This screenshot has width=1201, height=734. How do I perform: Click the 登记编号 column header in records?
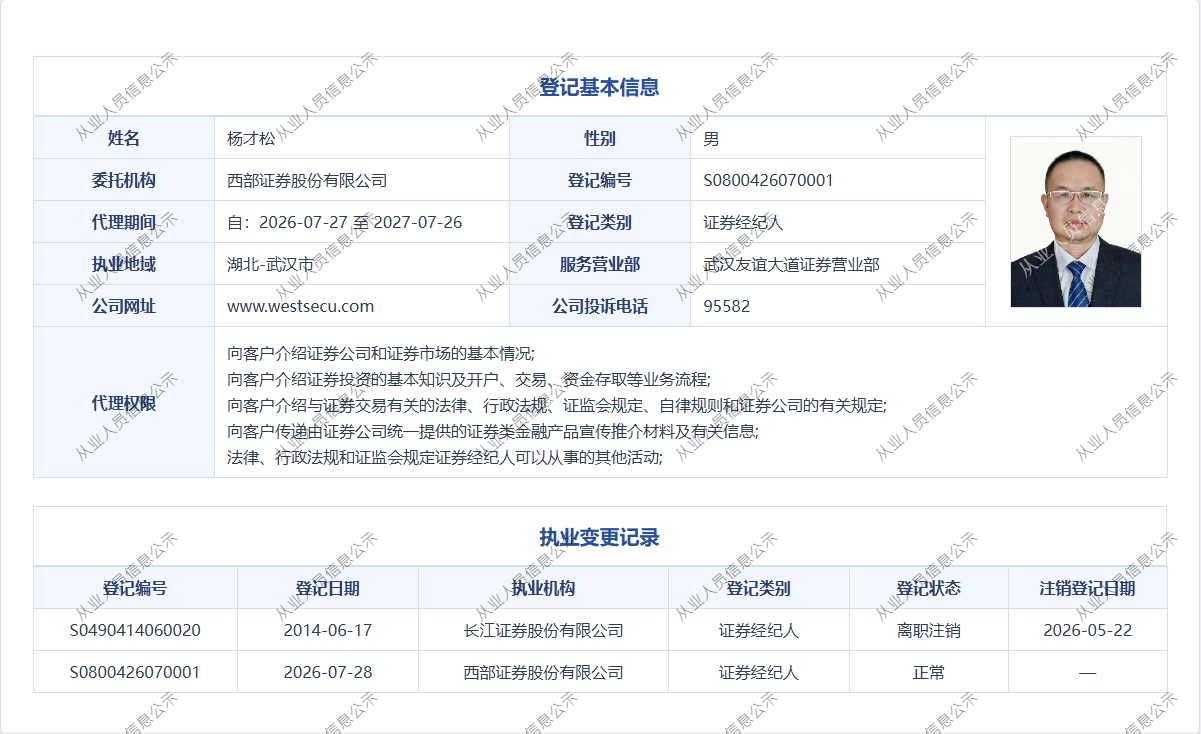pyautogui.click(x=135, y=588)
